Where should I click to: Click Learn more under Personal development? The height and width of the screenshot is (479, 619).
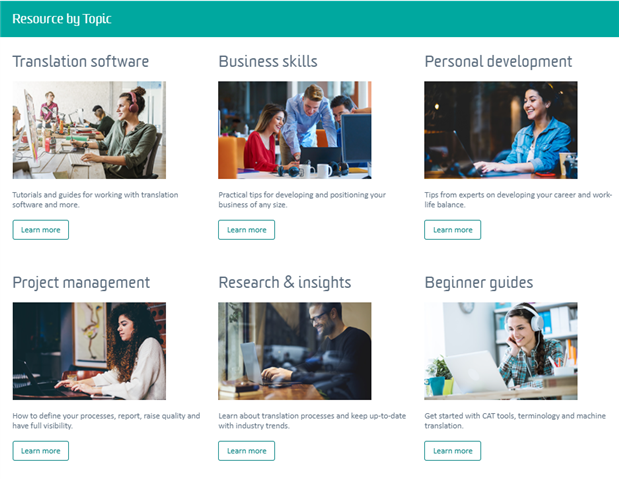(452, 230)
